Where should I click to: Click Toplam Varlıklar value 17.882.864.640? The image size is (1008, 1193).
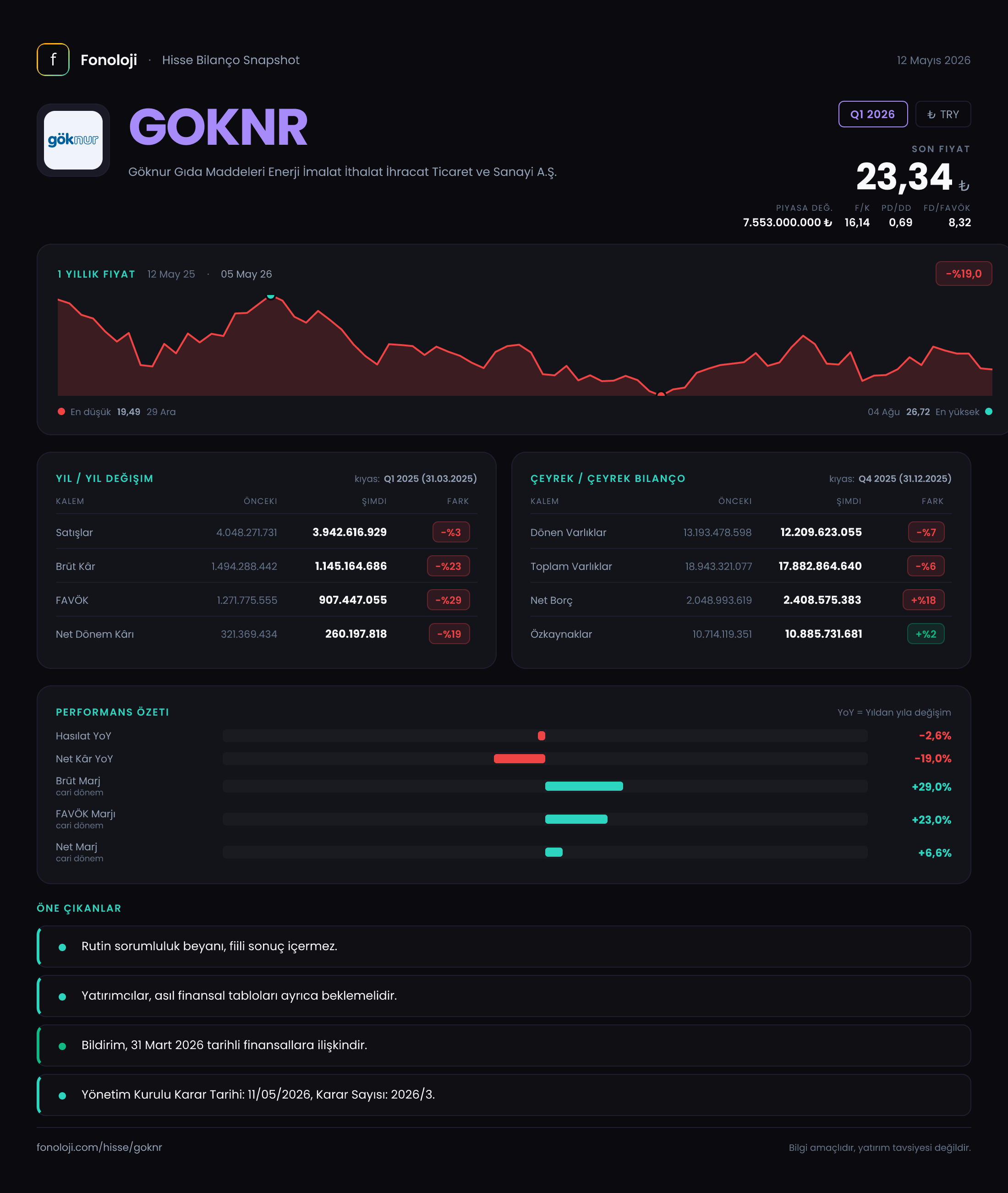coord(820,566)
